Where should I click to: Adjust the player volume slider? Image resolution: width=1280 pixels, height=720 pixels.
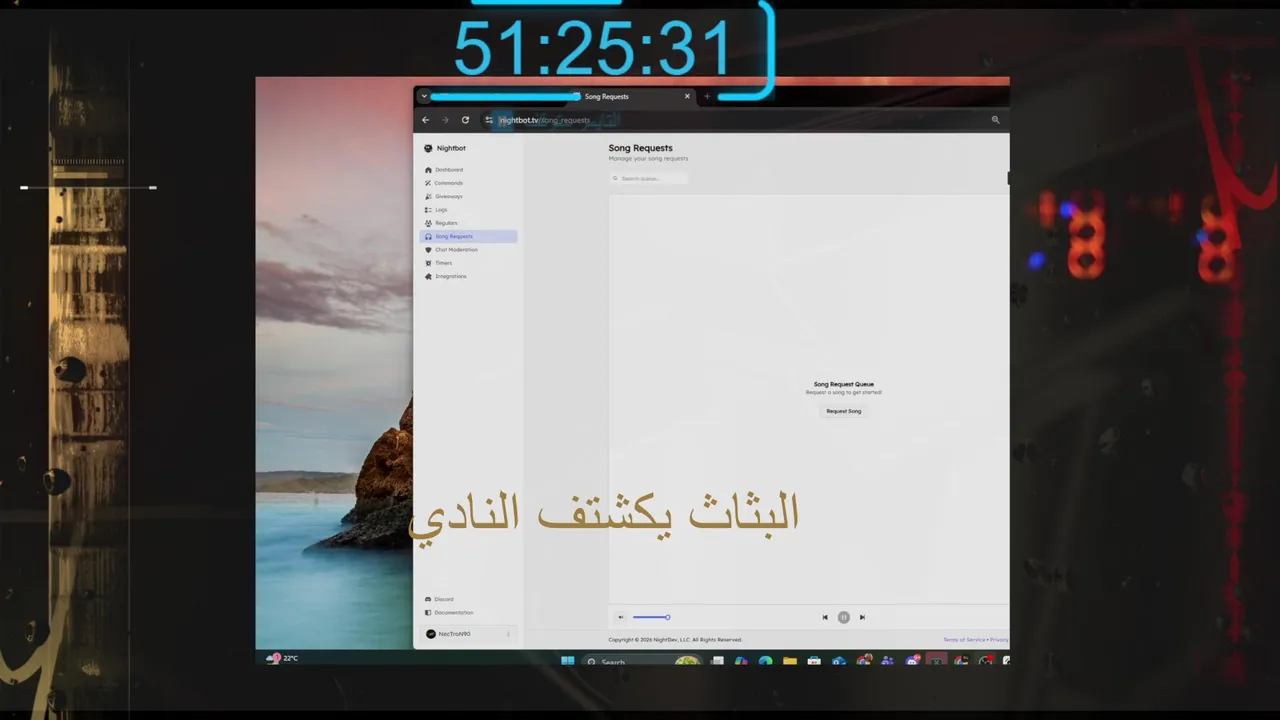(x=651, y=617)
